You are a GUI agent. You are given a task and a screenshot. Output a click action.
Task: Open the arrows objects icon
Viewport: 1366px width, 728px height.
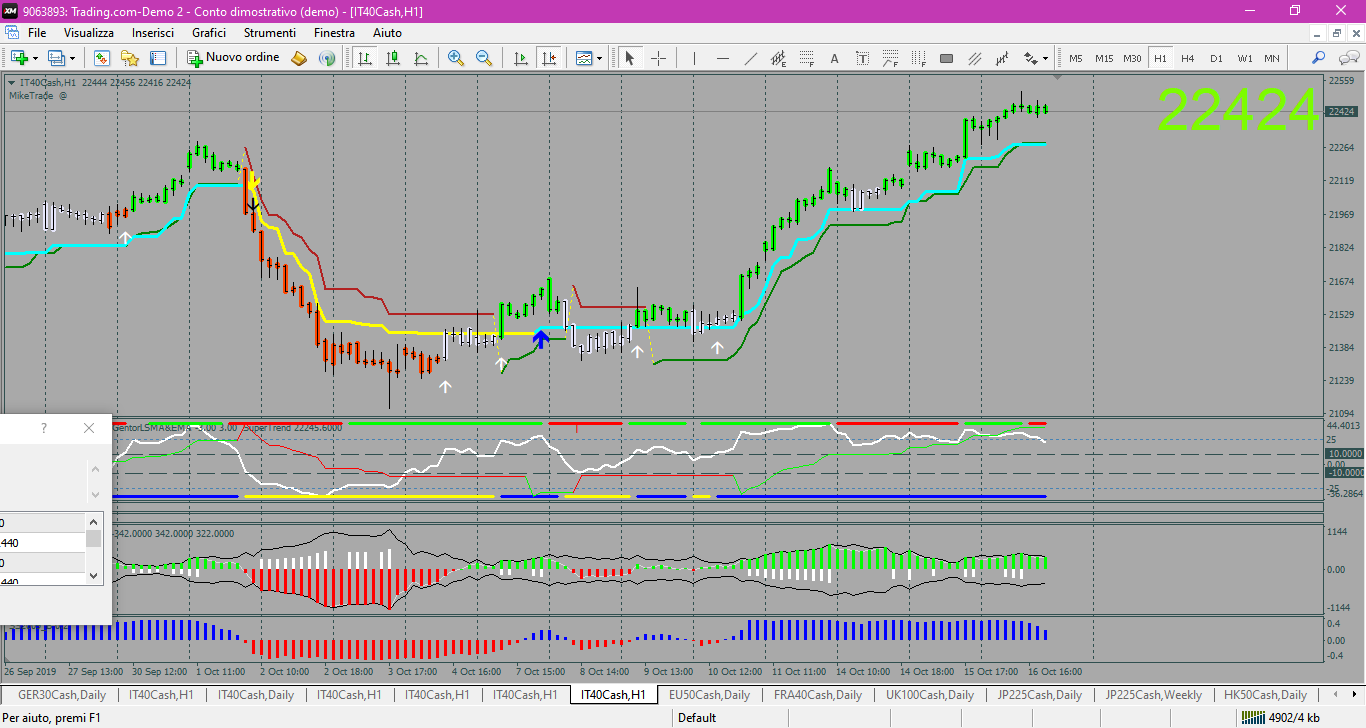1030,58
